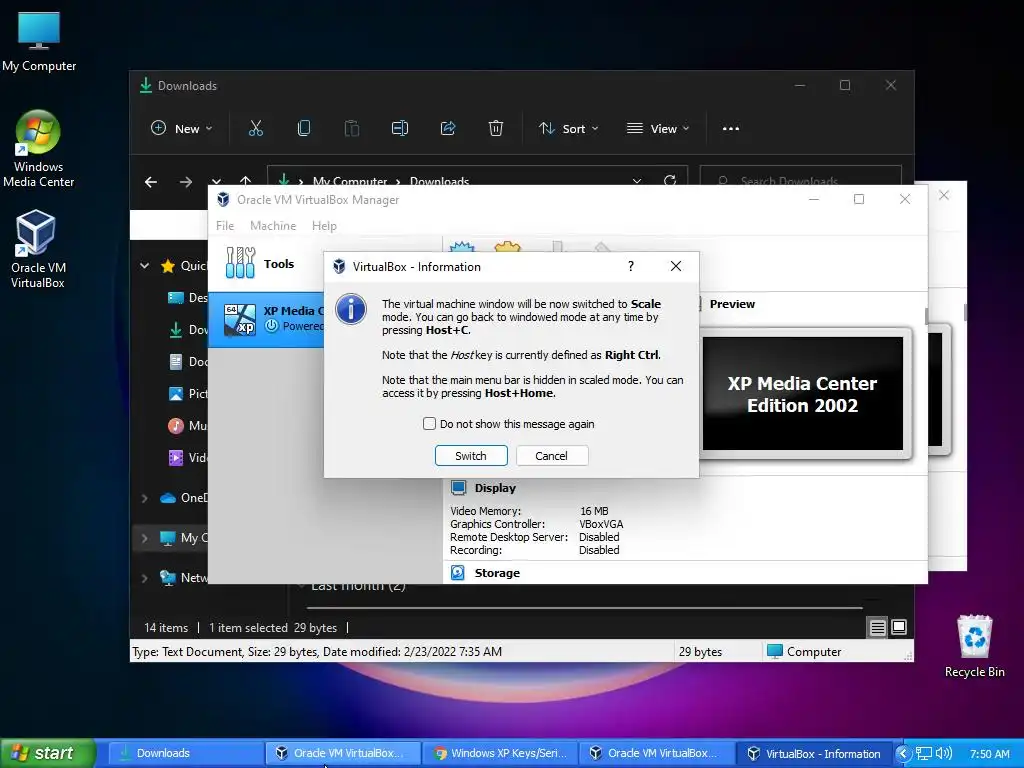This screenshot has width=1024, height=768.
Task: Switch to Downloads taskbar button
Action: [185, 753]
